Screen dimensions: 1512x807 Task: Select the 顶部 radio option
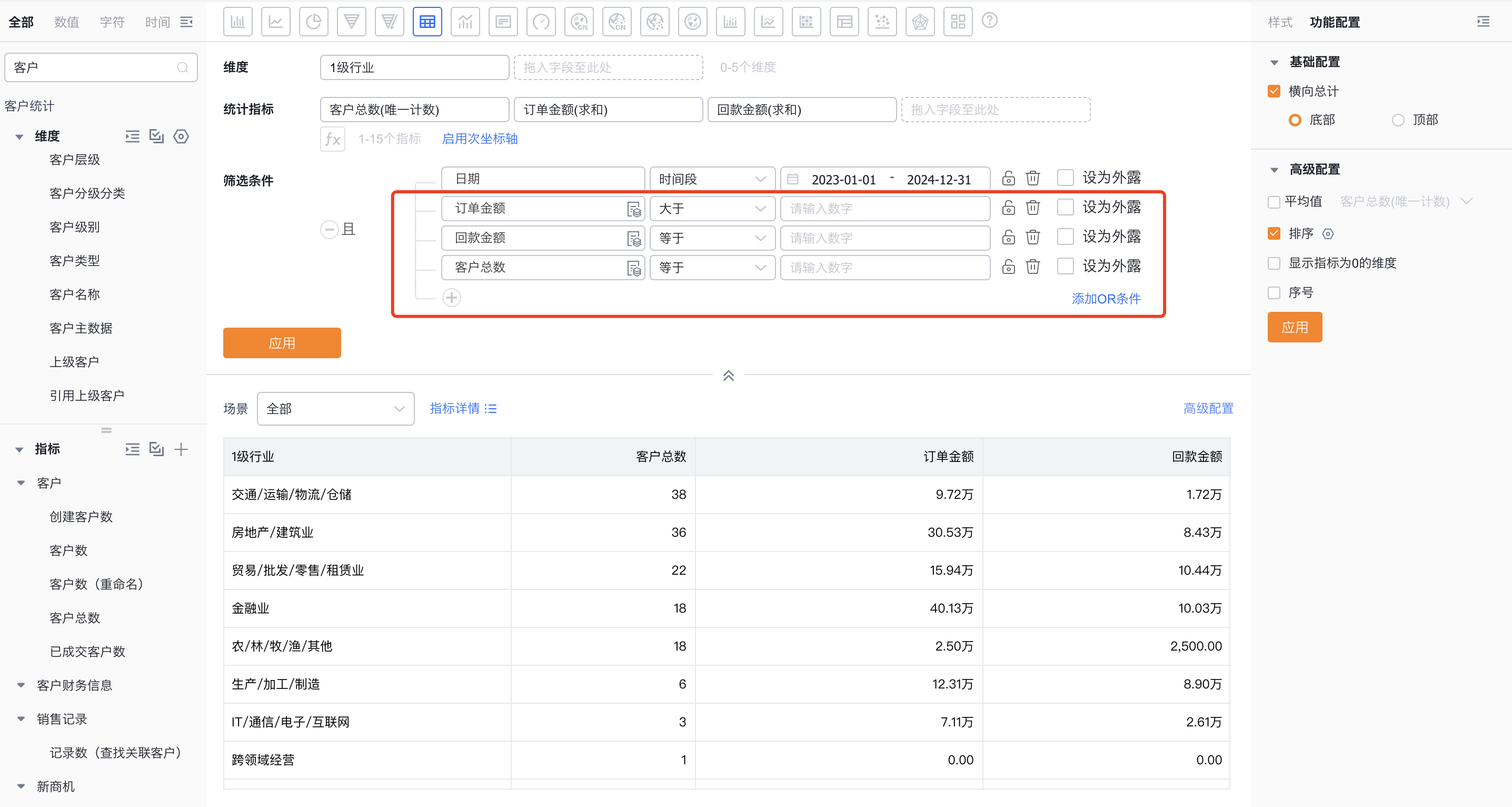pyautogui.click(x=1398, y=121)
